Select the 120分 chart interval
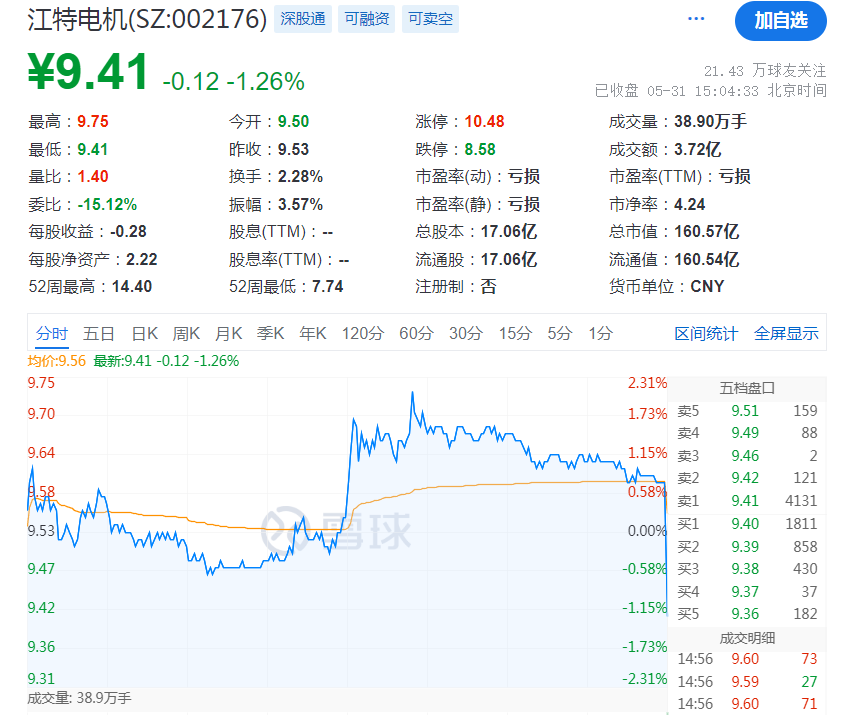The width and height of the screenshot is (849, 715). click(x=362, y=333)
